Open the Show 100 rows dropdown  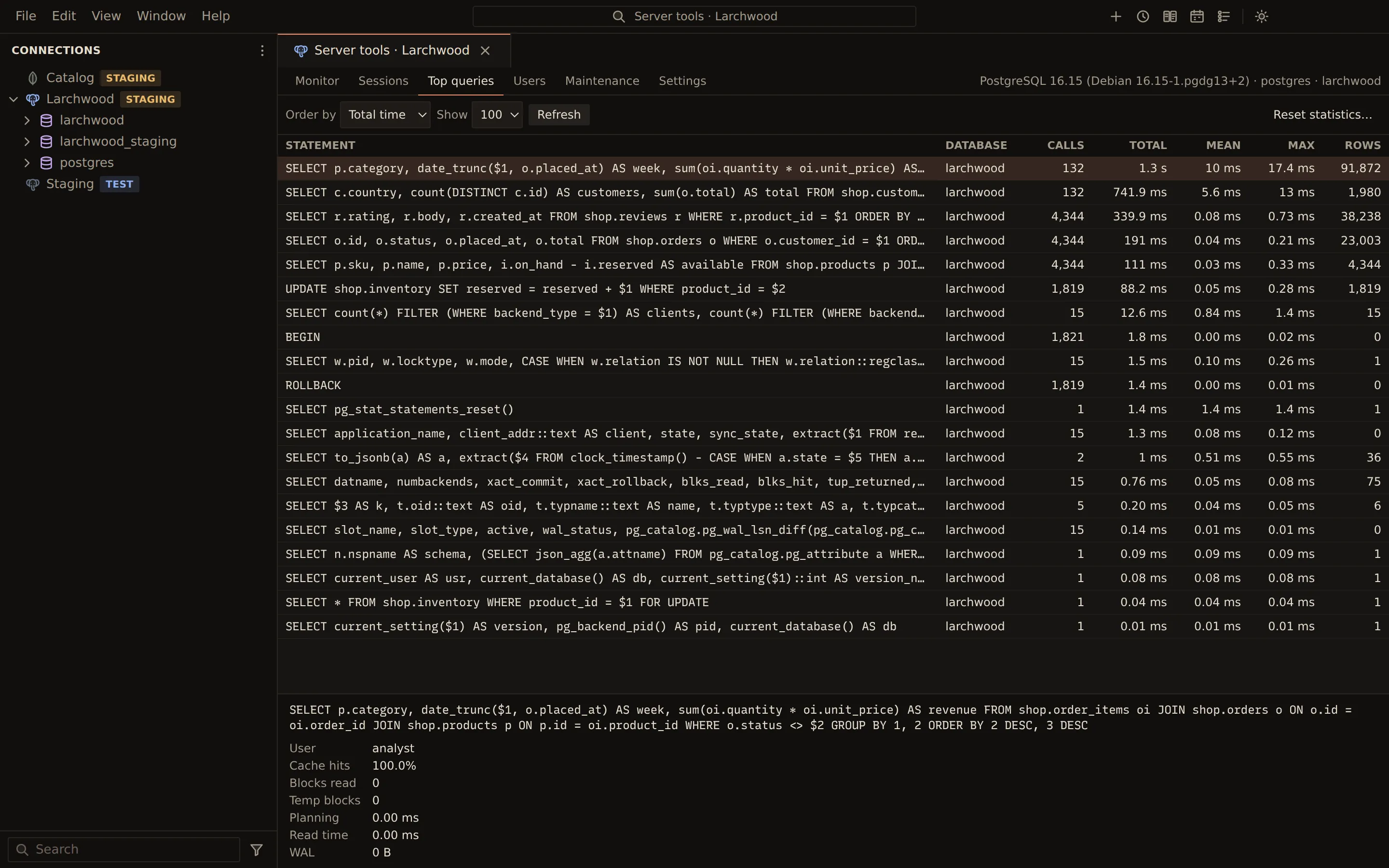click(497, 115)
